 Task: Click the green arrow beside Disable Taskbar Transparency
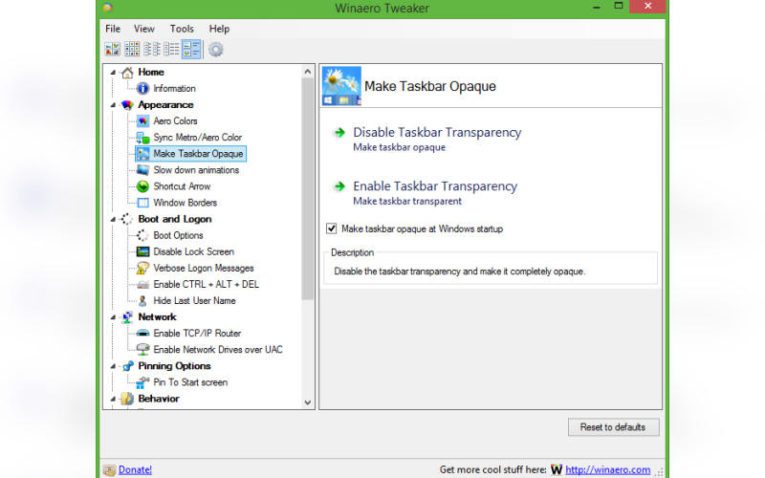339,132
